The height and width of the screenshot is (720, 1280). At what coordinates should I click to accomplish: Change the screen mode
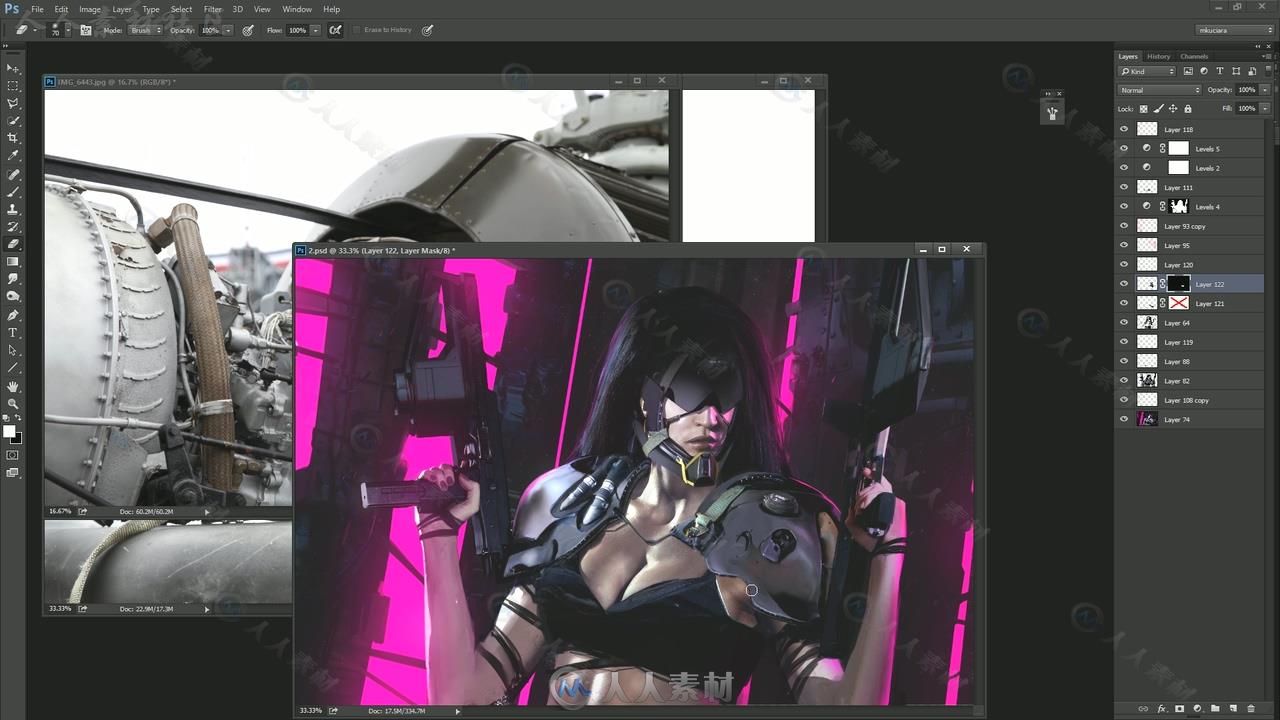13,473
